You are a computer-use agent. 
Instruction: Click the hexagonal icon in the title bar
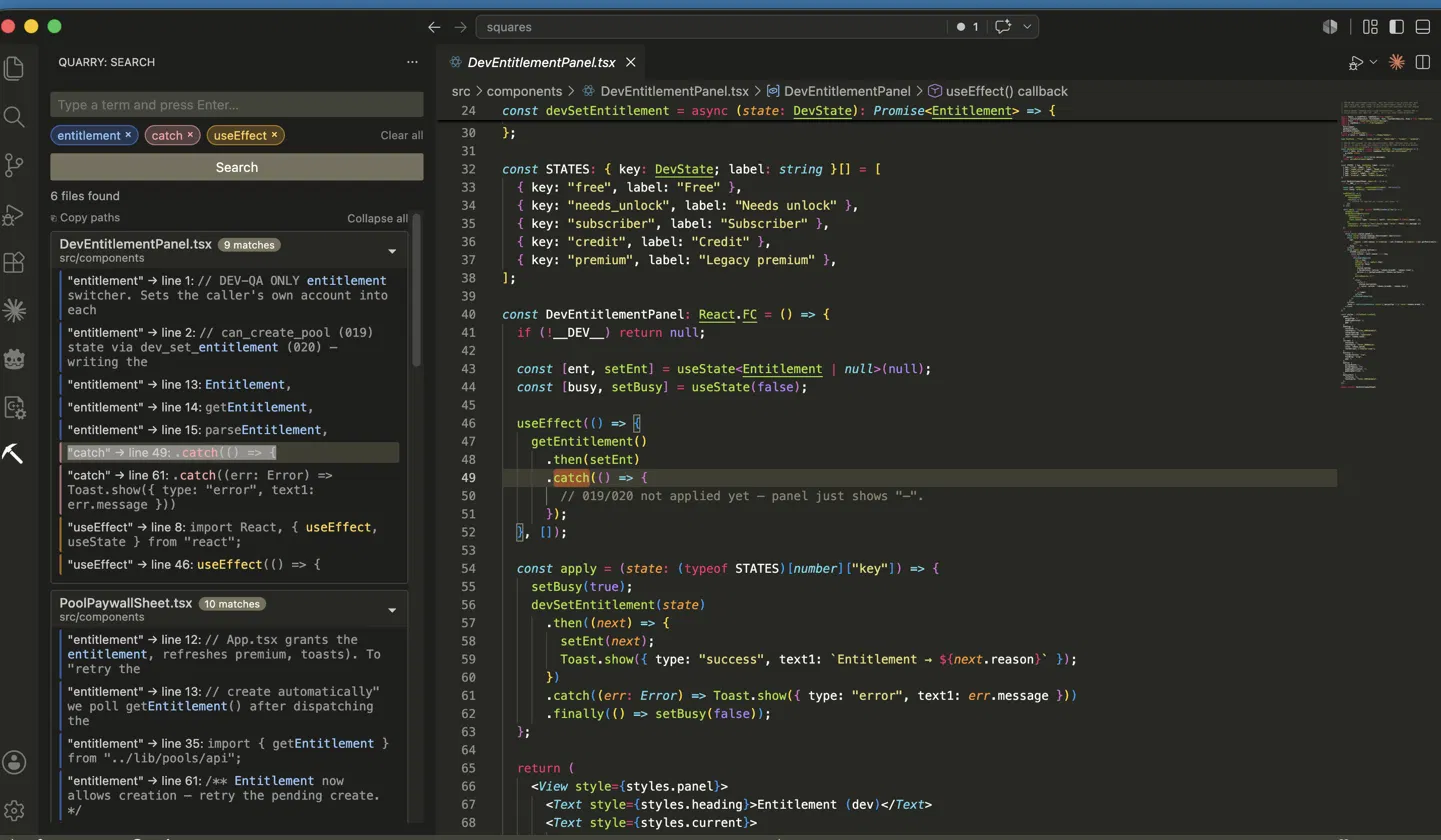point(1330,27)
